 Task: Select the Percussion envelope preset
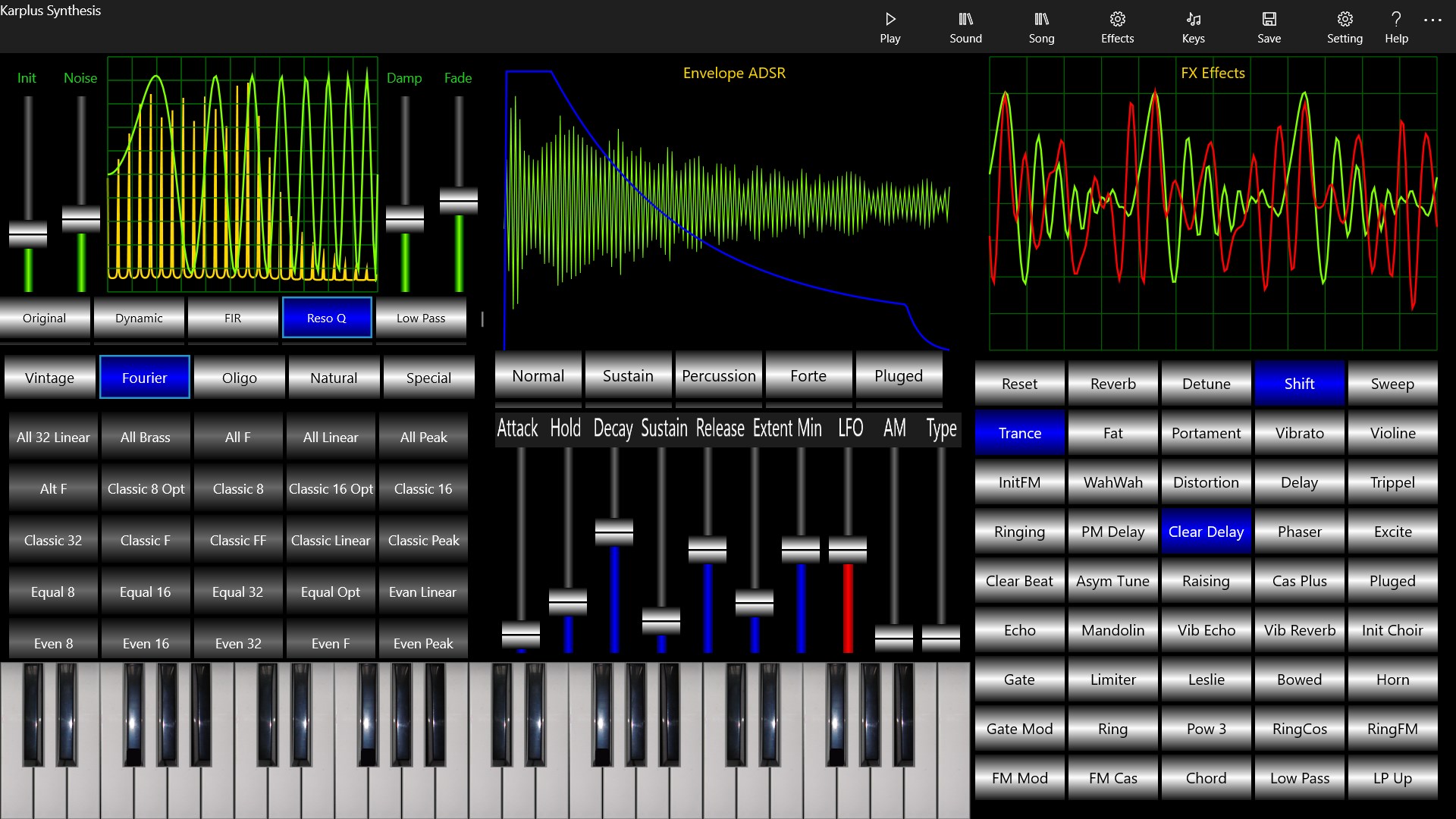click(718, 375)
